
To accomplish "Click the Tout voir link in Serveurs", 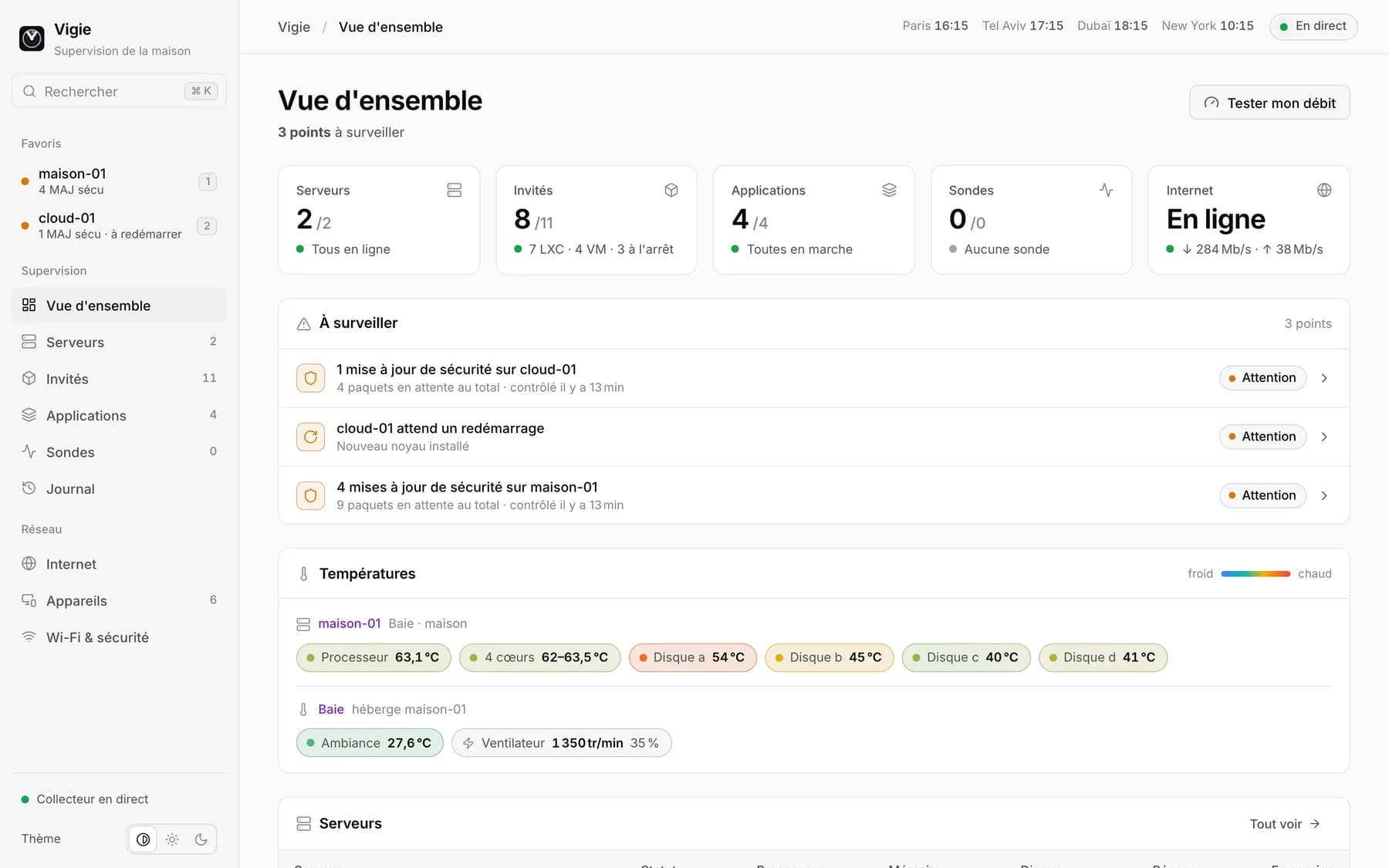I will (1285, 824).
